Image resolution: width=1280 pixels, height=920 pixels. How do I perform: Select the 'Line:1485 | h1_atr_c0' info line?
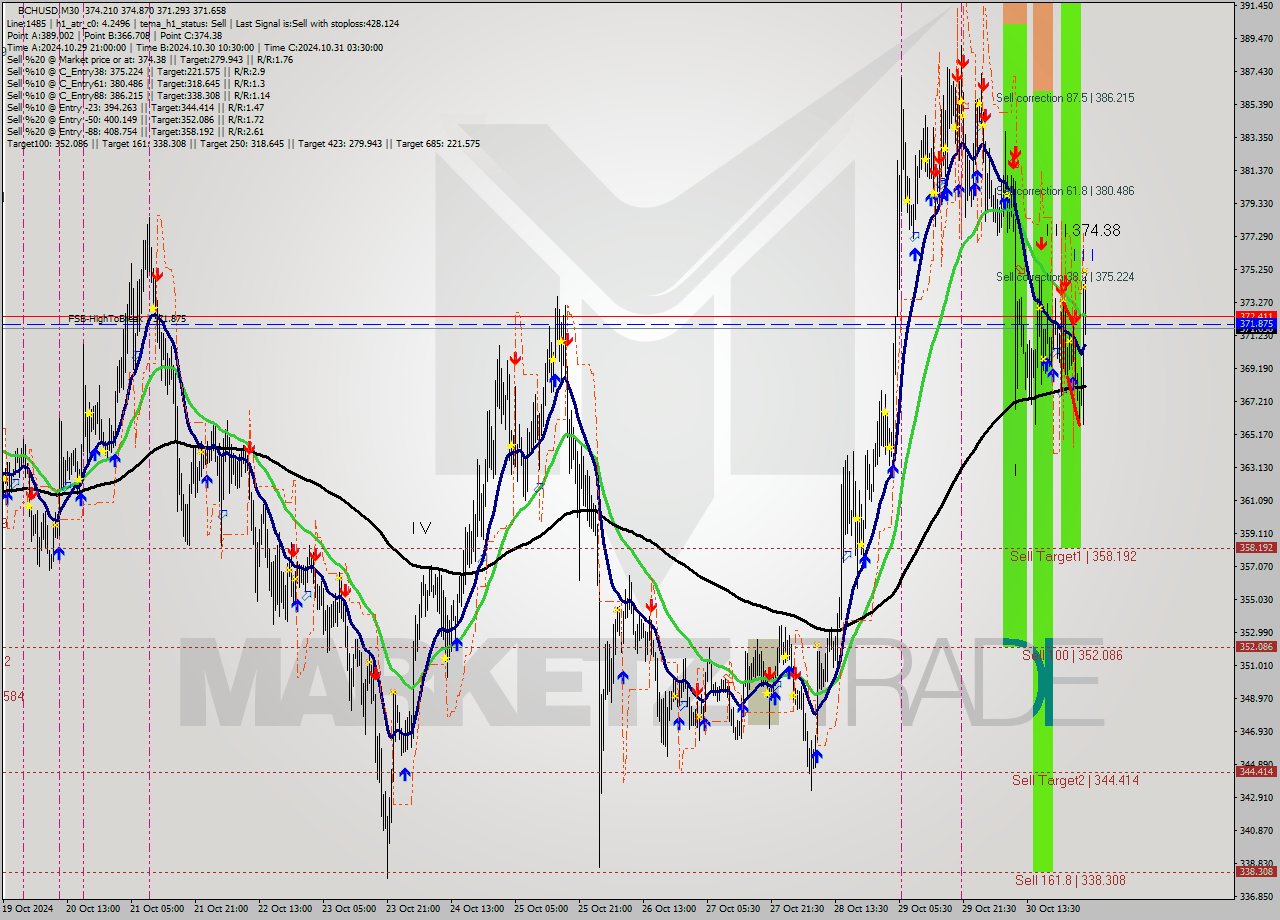tap(202, 23)
